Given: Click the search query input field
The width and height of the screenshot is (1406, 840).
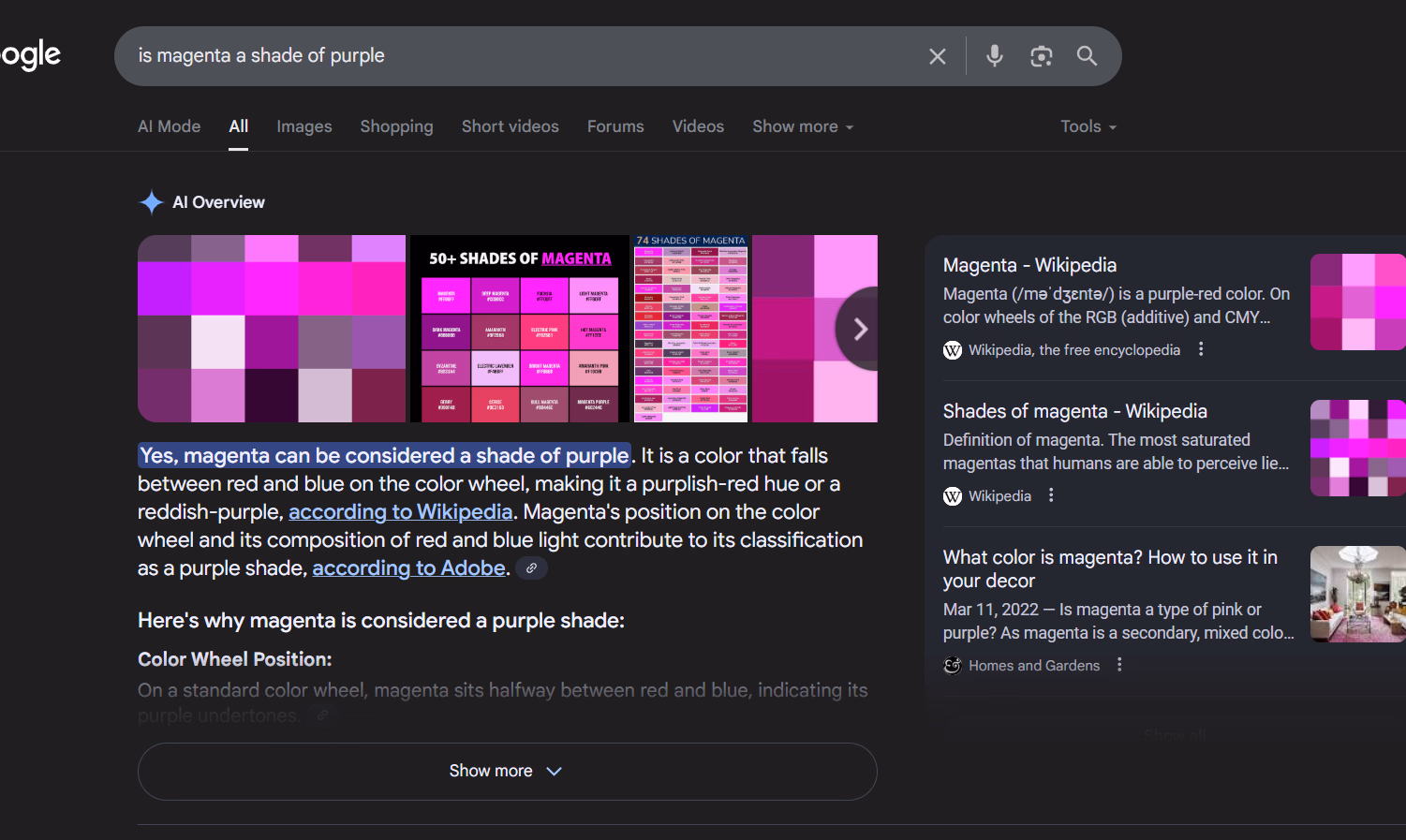Looking at the screenshot, I should point(525,56).
